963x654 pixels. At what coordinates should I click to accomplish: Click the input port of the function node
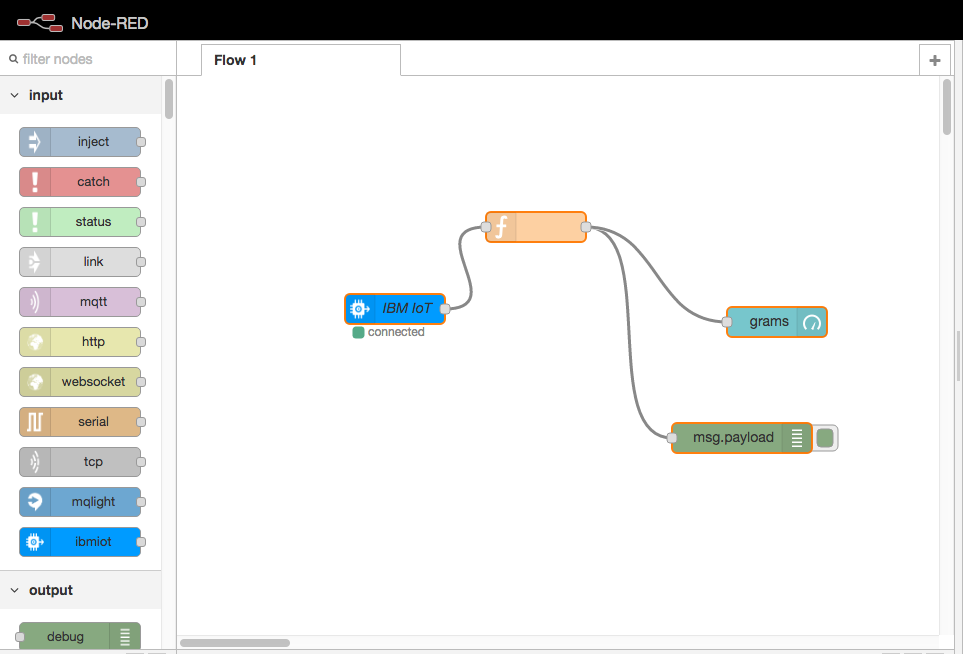486,227
